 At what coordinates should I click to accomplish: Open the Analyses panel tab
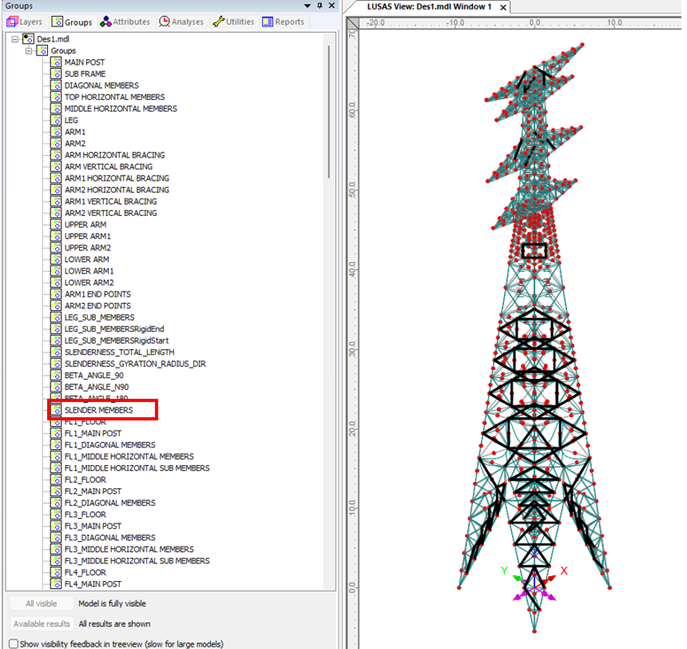(x=182, y=21)
